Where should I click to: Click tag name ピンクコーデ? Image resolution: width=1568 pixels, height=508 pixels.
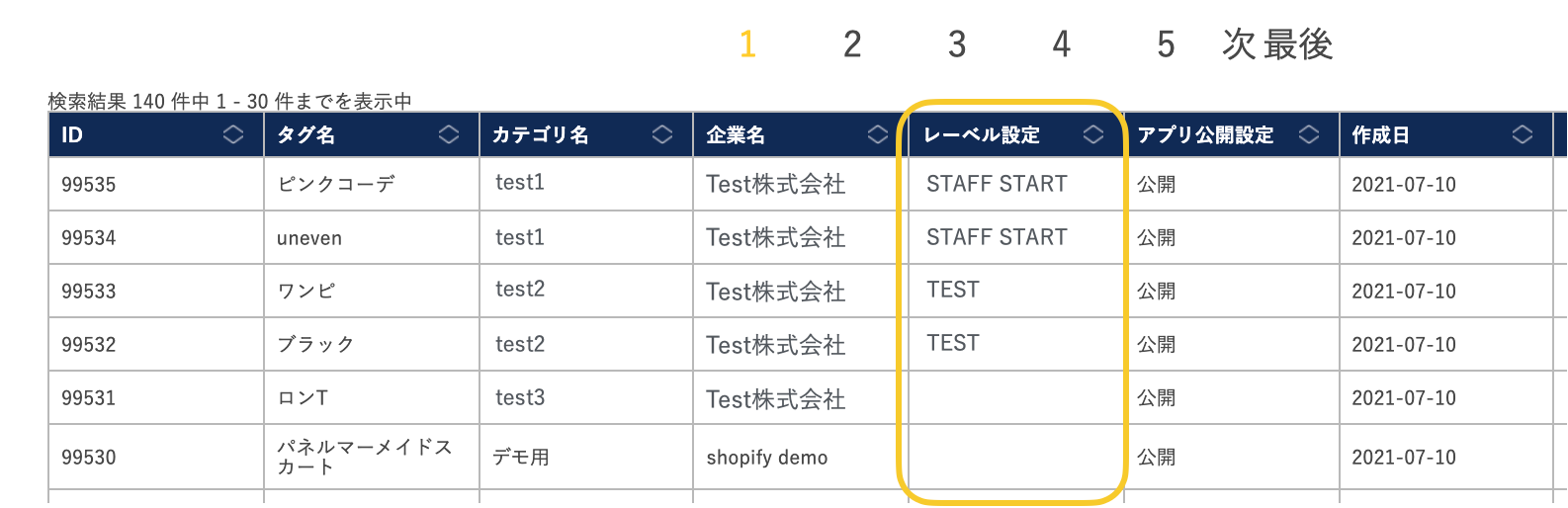[x=336, y=185]
